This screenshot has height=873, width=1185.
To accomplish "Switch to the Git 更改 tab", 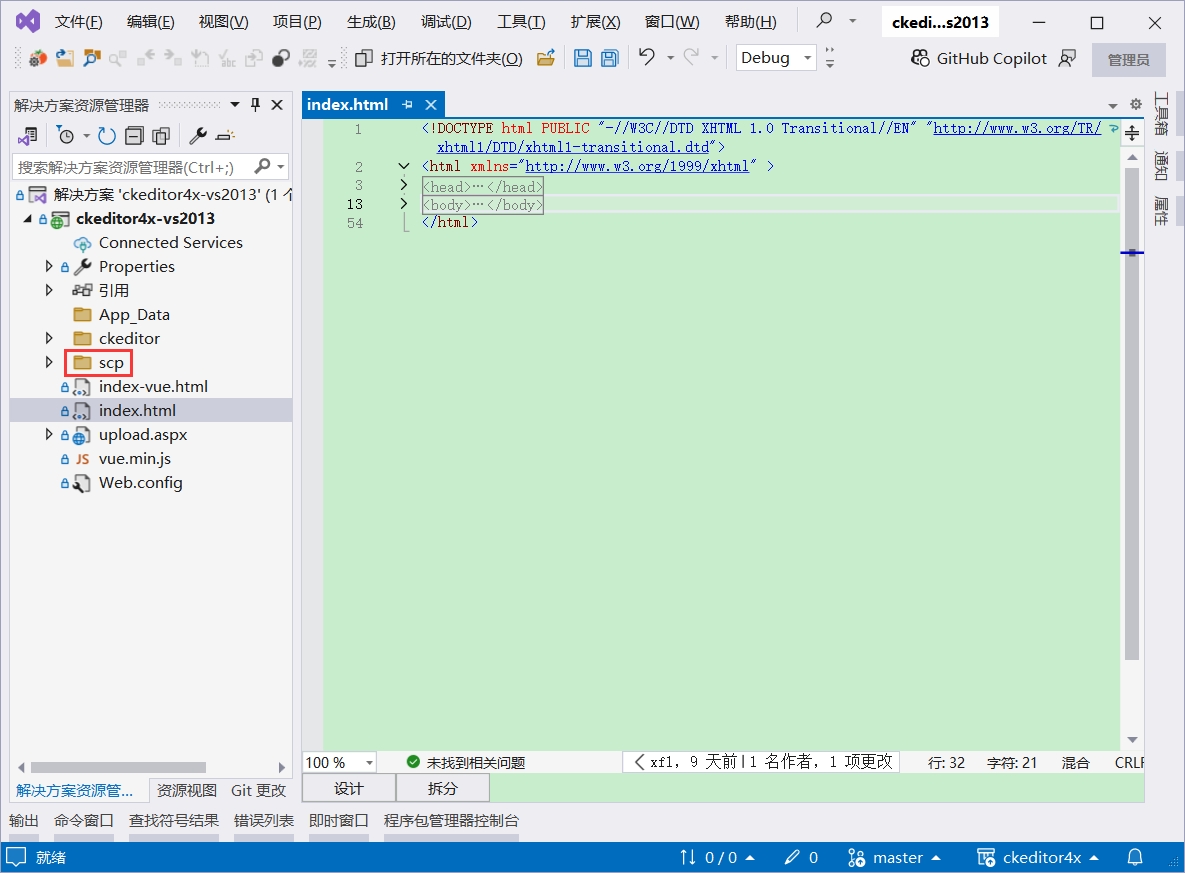I will [258, 790].
